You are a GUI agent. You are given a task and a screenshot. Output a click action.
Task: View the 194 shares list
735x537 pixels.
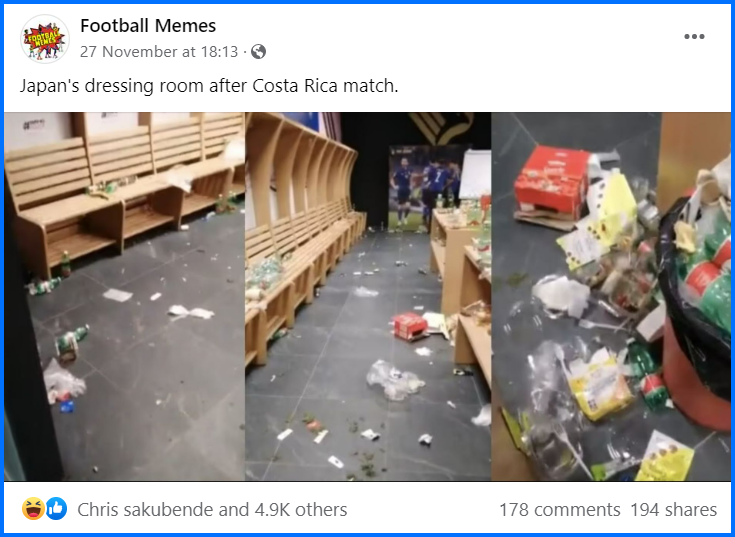[673, 509]
